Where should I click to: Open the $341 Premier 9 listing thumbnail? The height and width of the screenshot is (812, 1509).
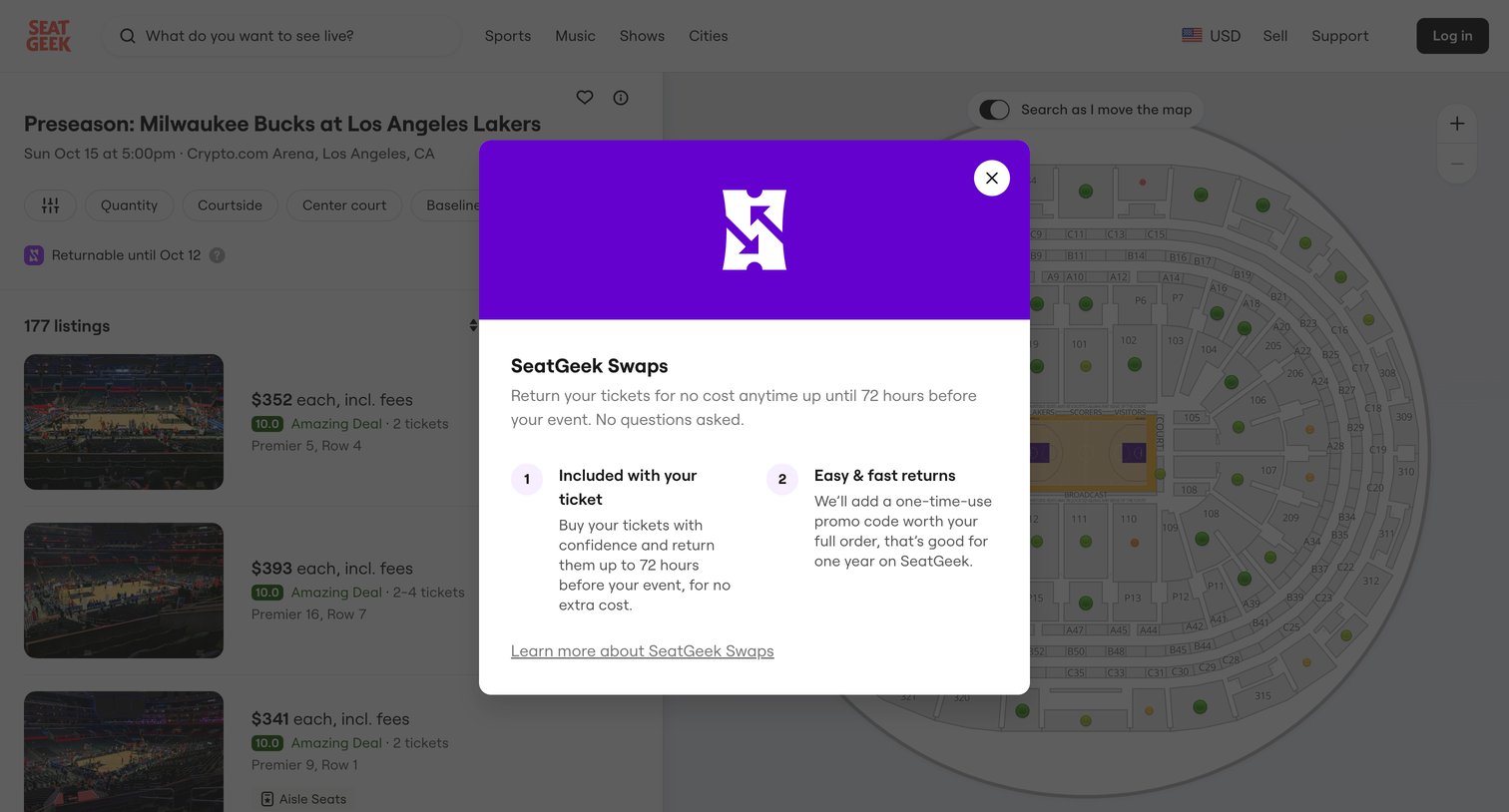(x=124, y=751)
